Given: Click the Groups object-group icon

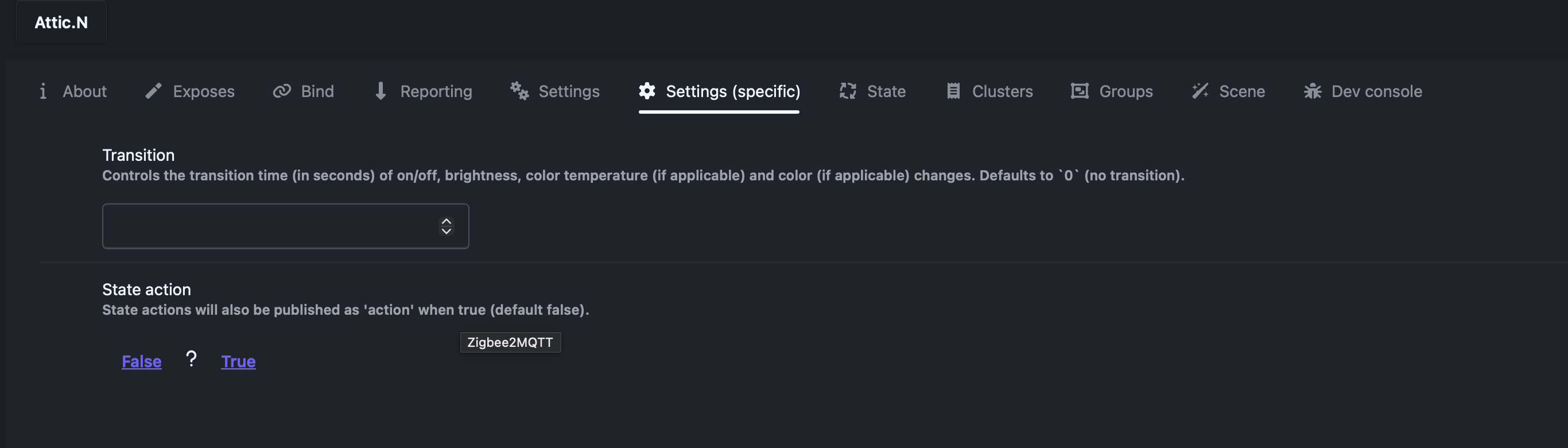Looking at the screenshot, I should click(1079, 91).
